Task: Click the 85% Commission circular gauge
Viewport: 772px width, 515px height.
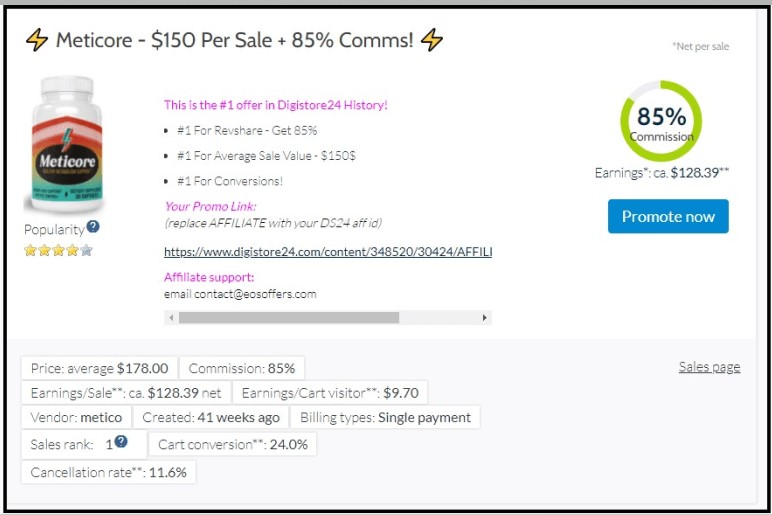Action: tap(661, 121)
